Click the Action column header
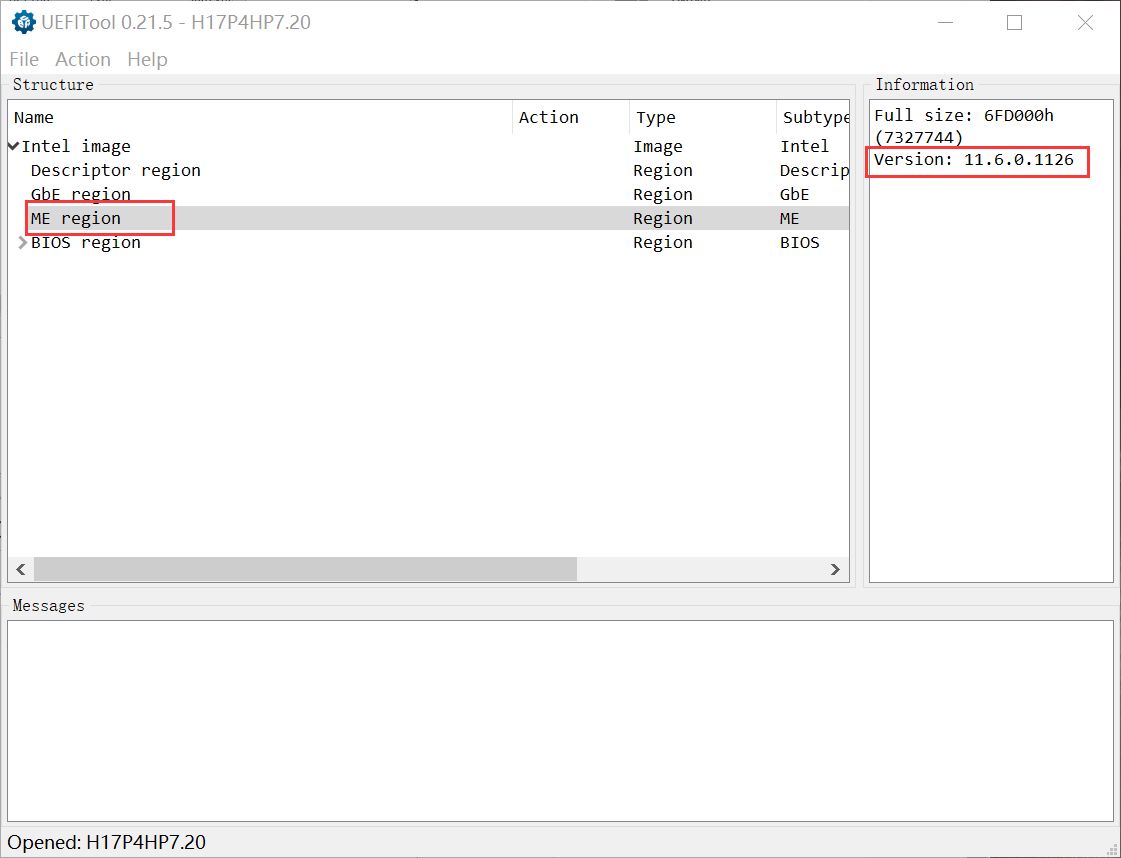This screenshot has height=858, width=1121. pyautogui.click(x=571, y=117)
